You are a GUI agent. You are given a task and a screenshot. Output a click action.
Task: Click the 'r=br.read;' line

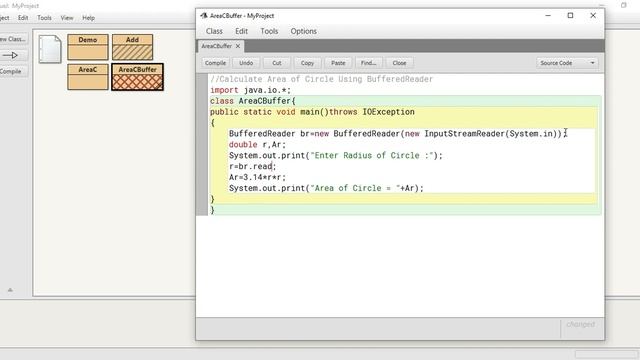253,166
